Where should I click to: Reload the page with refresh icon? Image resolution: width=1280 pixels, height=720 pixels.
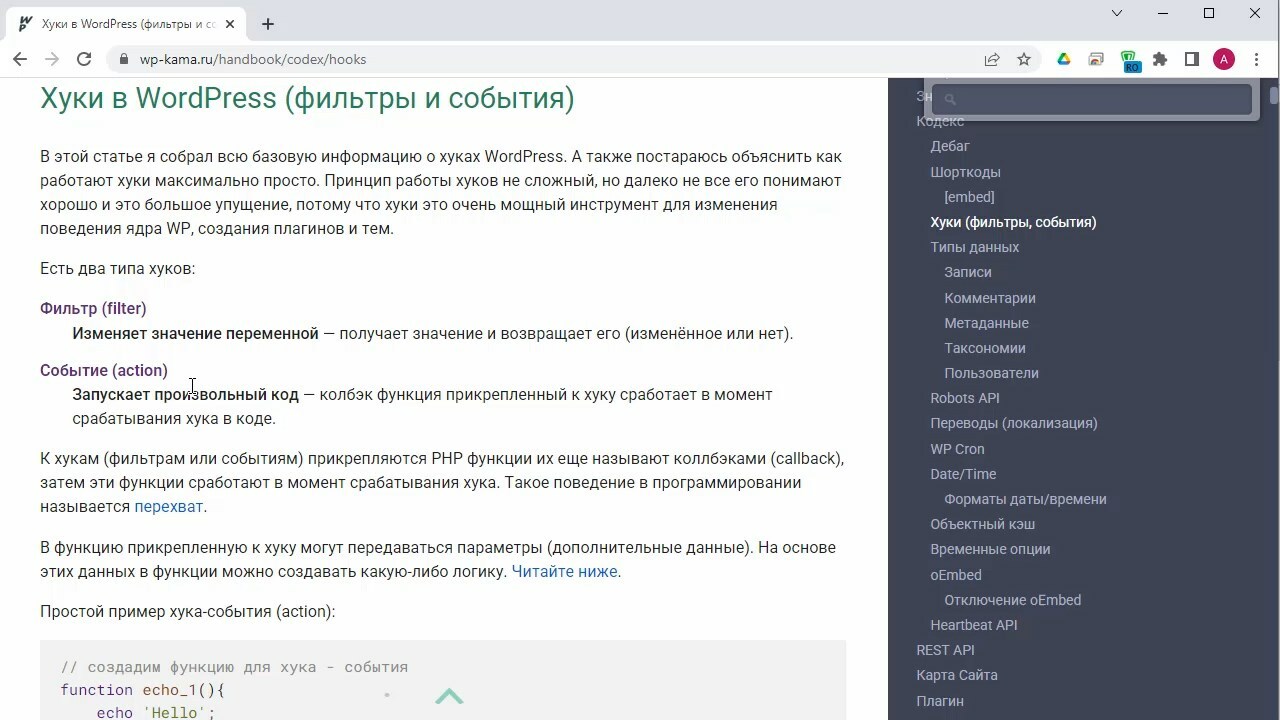pyautogui.click(x=84, y=59)
